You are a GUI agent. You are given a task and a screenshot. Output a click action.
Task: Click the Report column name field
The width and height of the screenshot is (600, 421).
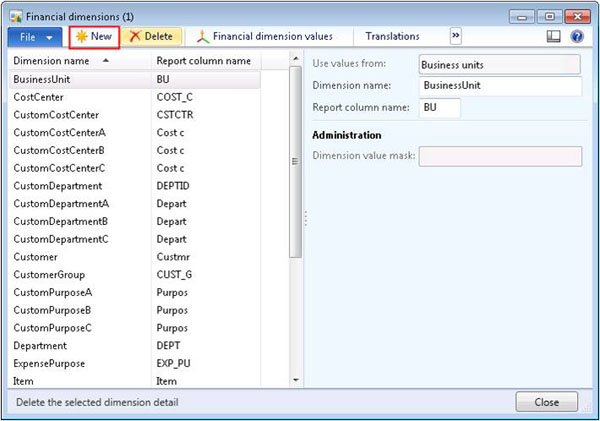439,106
